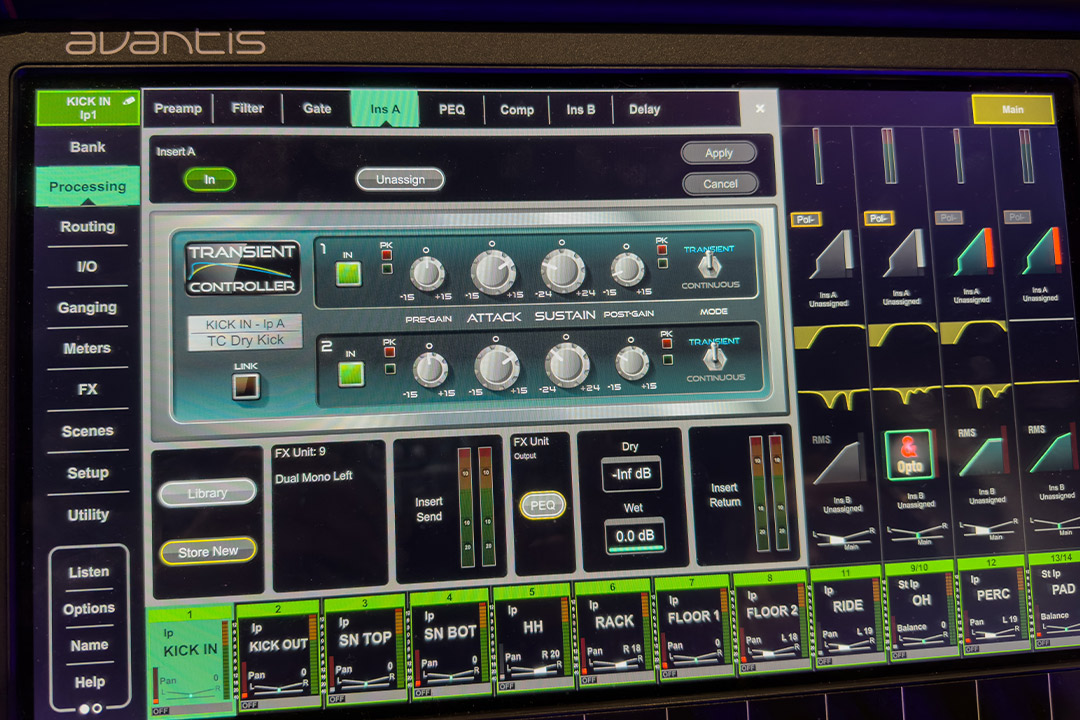Open the FX screen from side menu

click(87, 389)
